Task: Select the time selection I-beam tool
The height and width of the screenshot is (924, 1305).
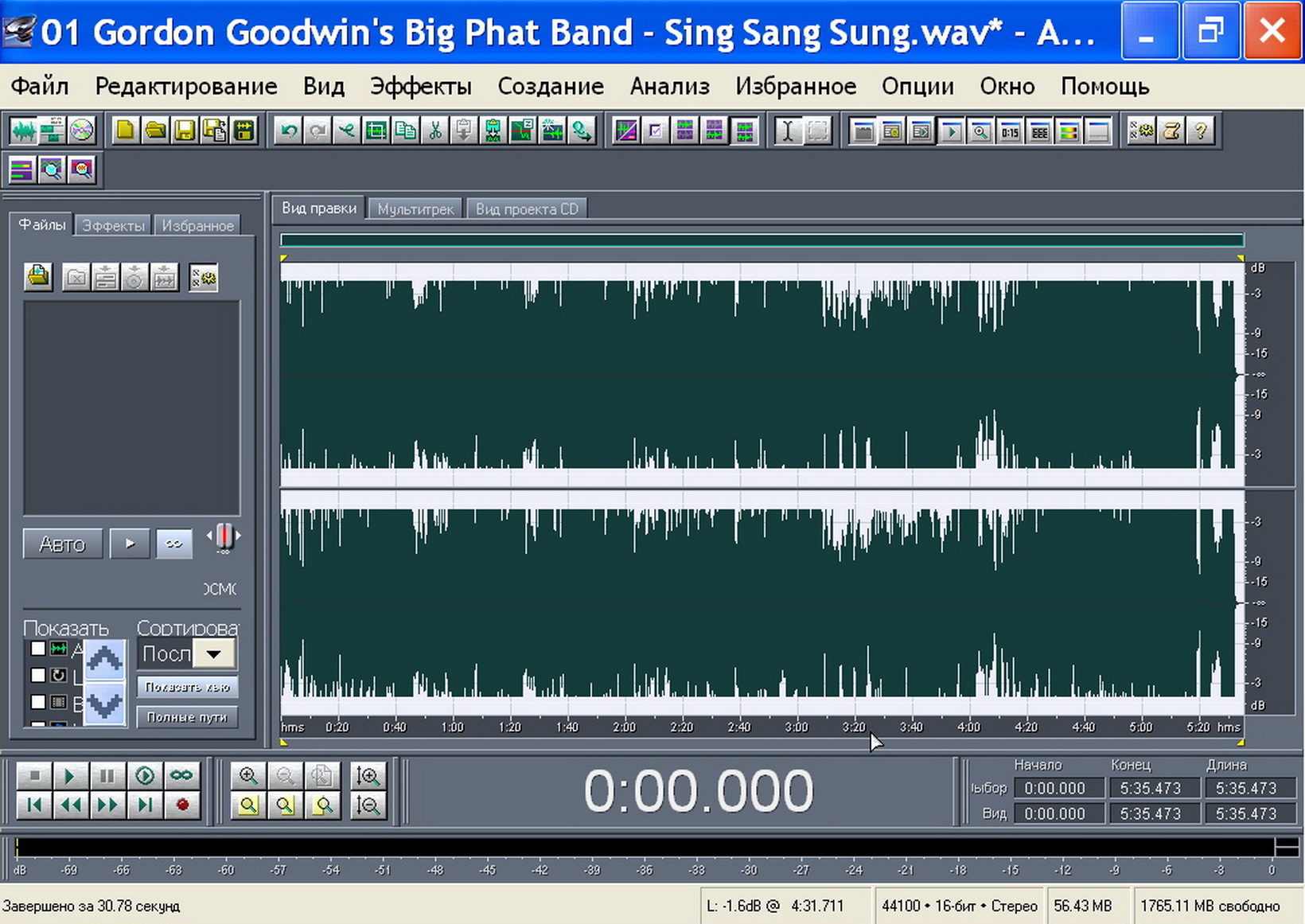Action: [x=788, y=131]
